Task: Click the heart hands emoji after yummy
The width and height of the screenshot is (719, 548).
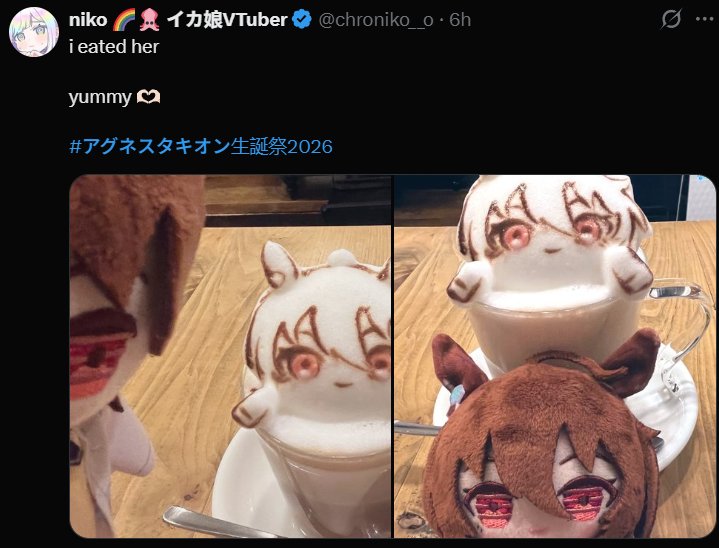Action: click(x=149, y=97)
